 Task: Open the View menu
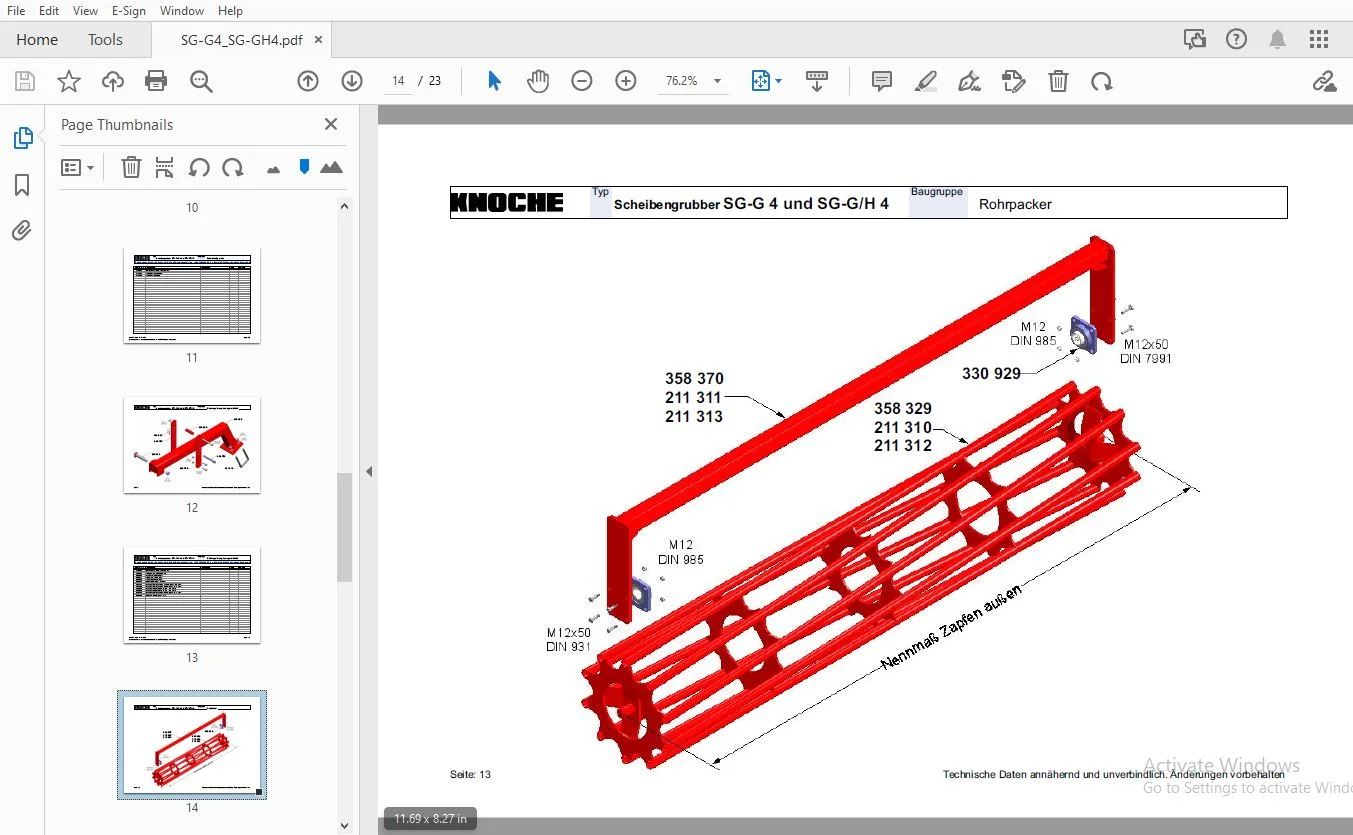[x=85, y=11]
